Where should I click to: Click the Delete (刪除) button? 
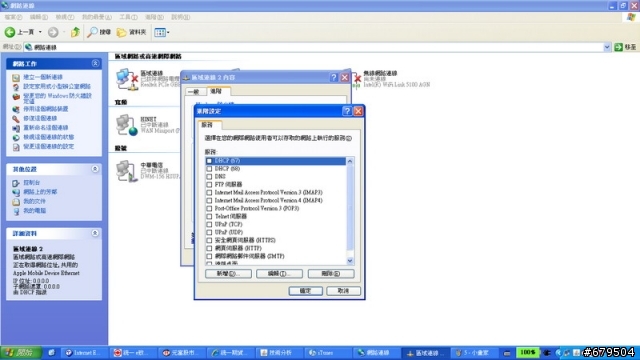pos(331,273)
